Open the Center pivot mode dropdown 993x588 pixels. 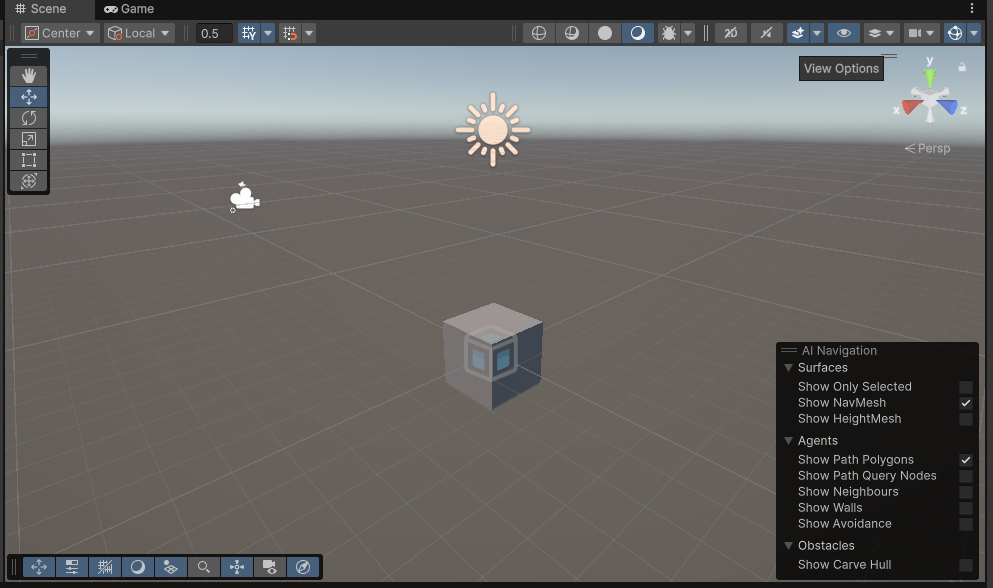pos(60,33)
